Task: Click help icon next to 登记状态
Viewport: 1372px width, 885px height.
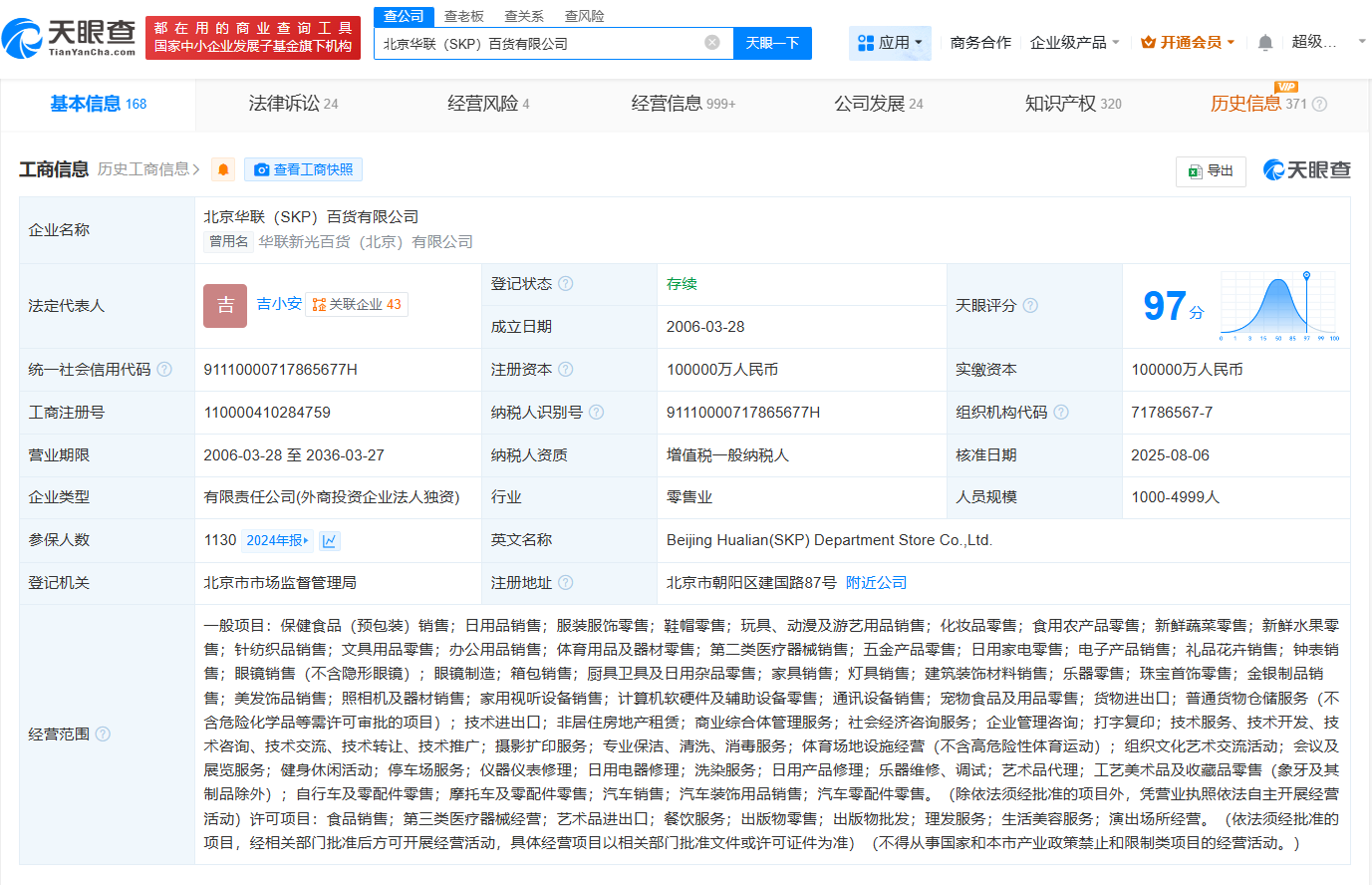Action: (566, 284)
